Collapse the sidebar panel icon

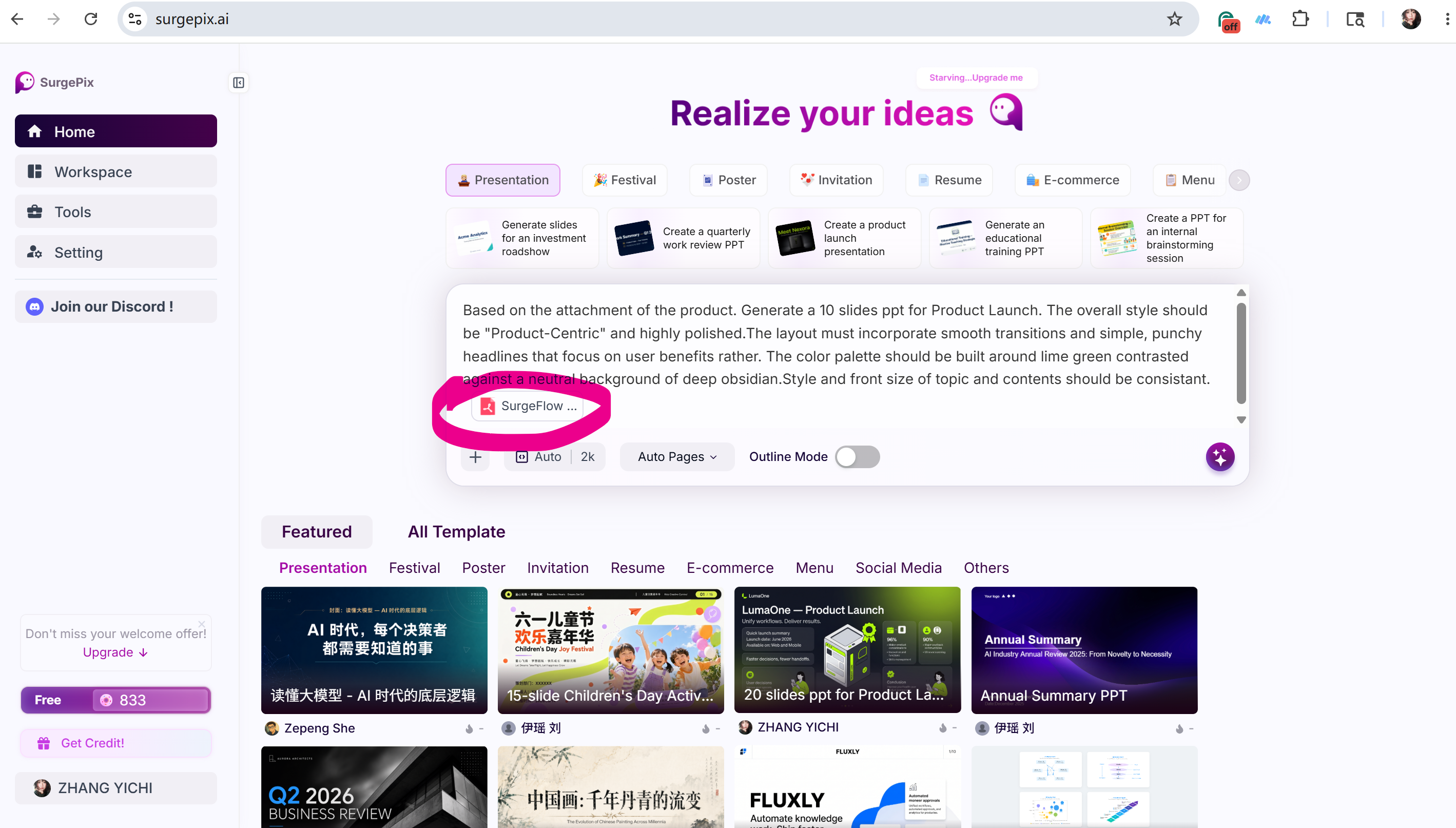238,83
